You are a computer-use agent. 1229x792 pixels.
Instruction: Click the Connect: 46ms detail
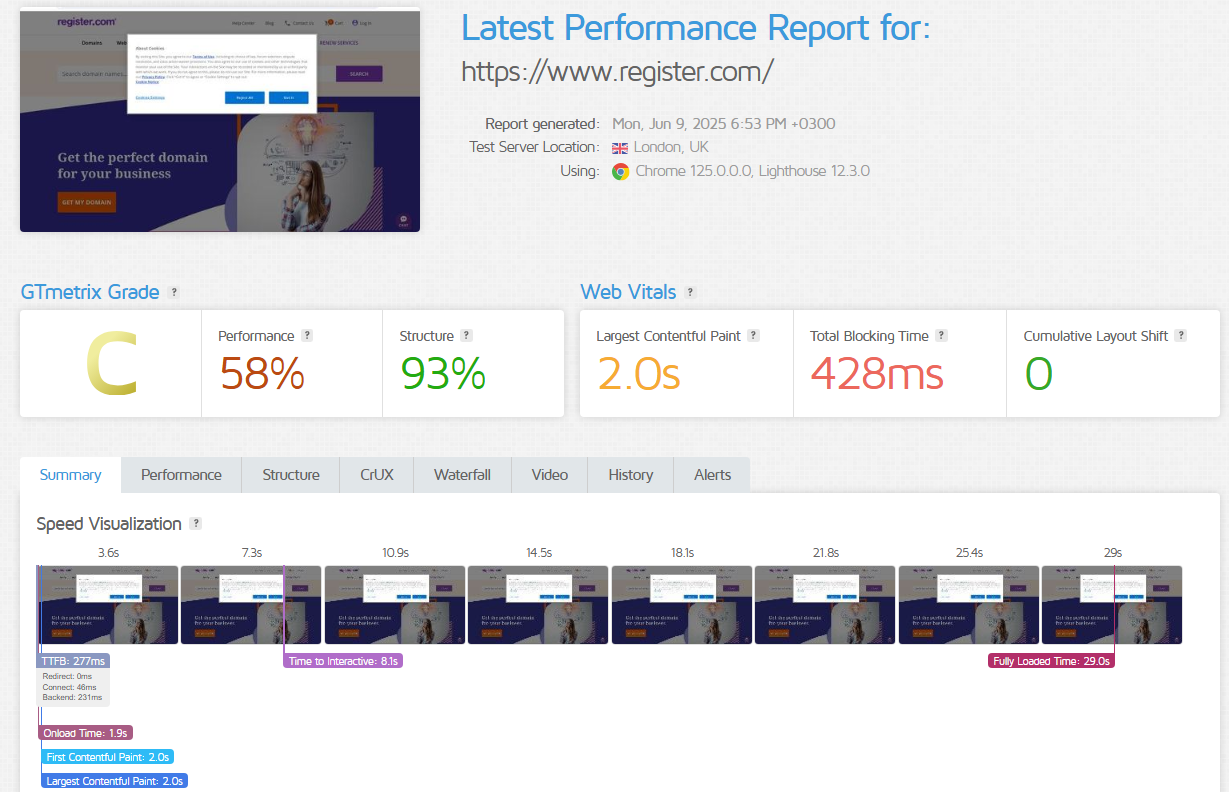coord(70,687)
